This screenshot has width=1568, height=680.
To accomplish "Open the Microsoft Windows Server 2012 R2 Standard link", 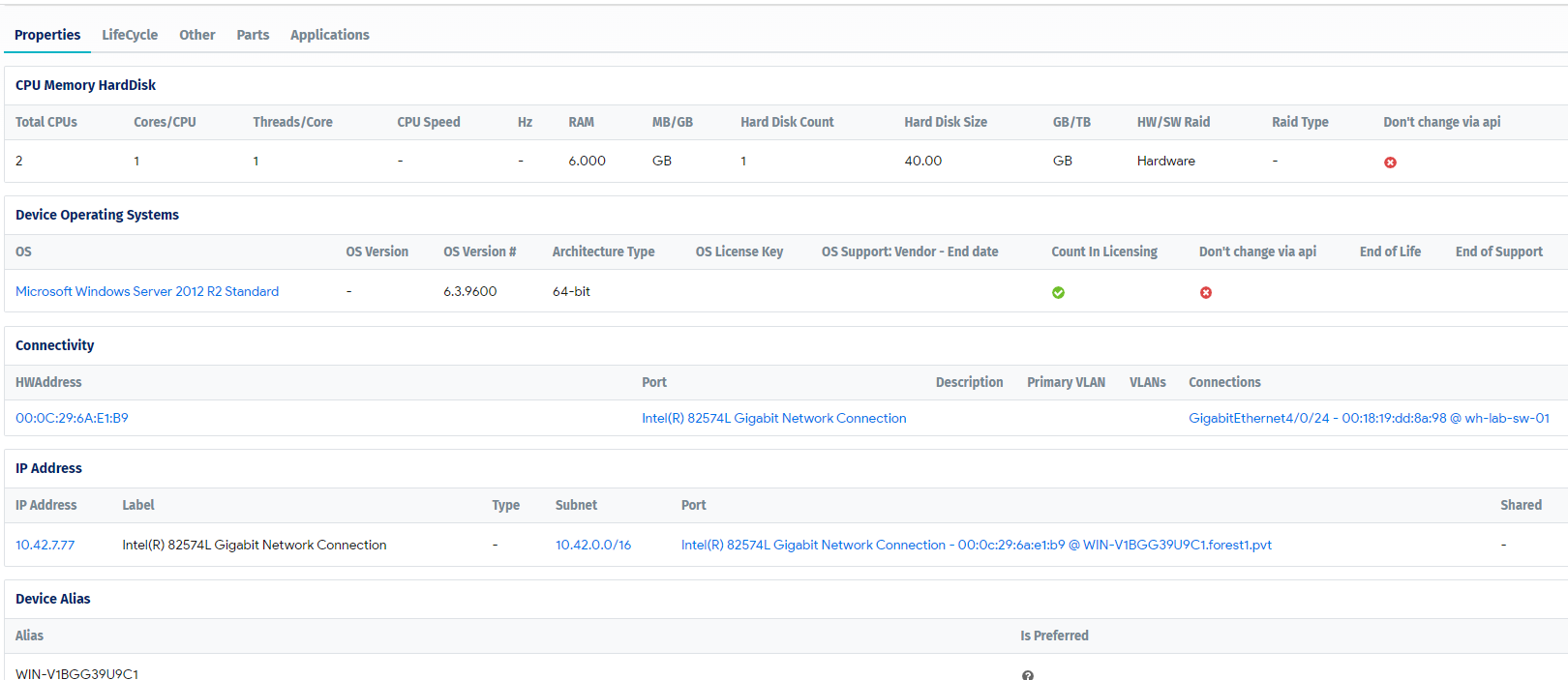I will pyautogui.click(x=147, y=291).
